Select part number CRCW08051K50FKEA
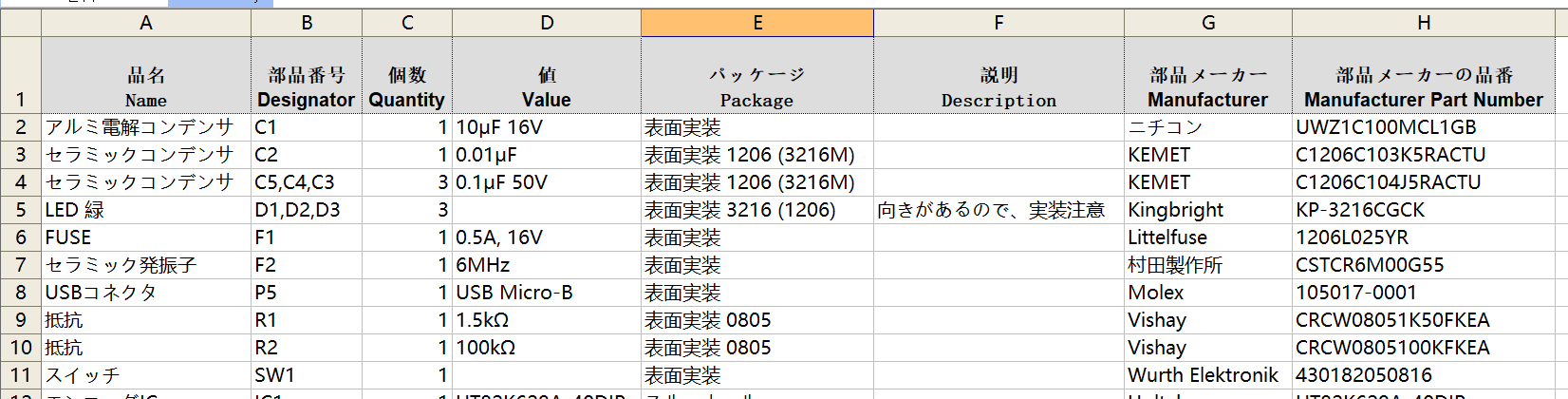1568x399 pixels. 1424,320
